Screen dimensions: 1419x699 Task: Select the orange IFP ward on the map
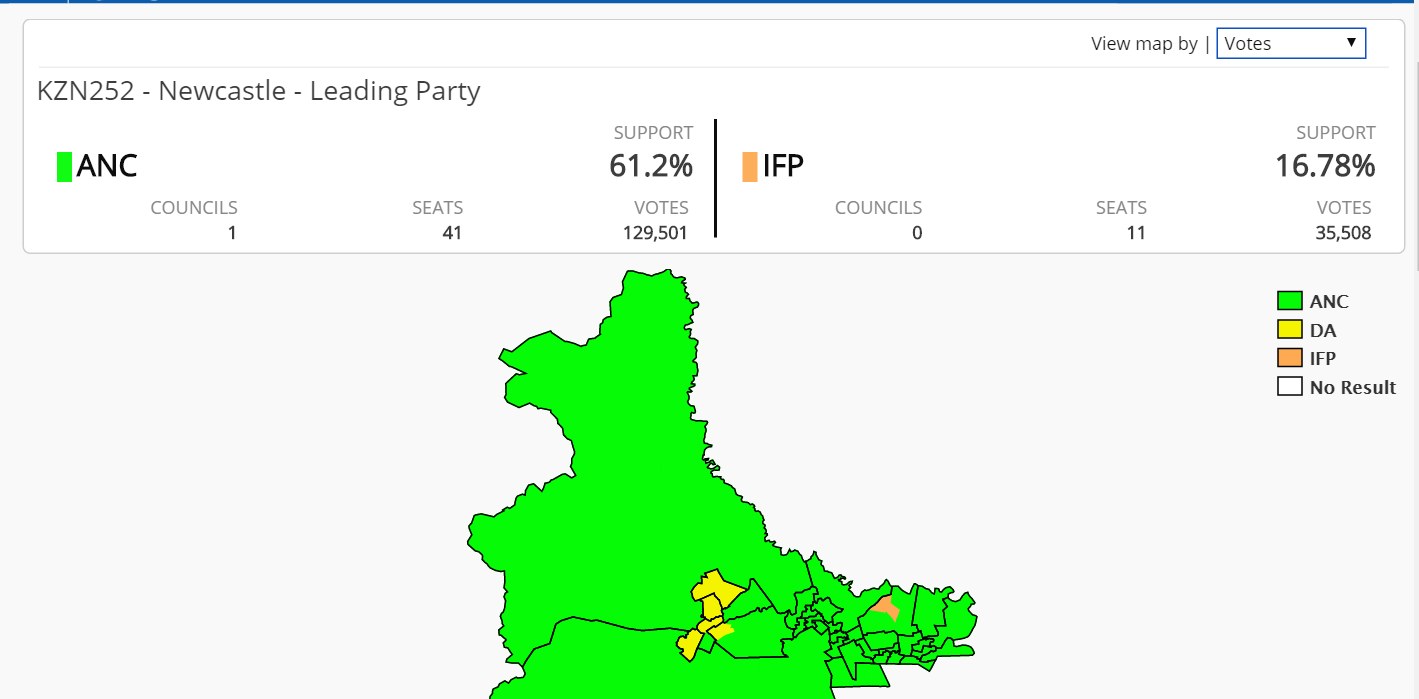coord(886,609)
